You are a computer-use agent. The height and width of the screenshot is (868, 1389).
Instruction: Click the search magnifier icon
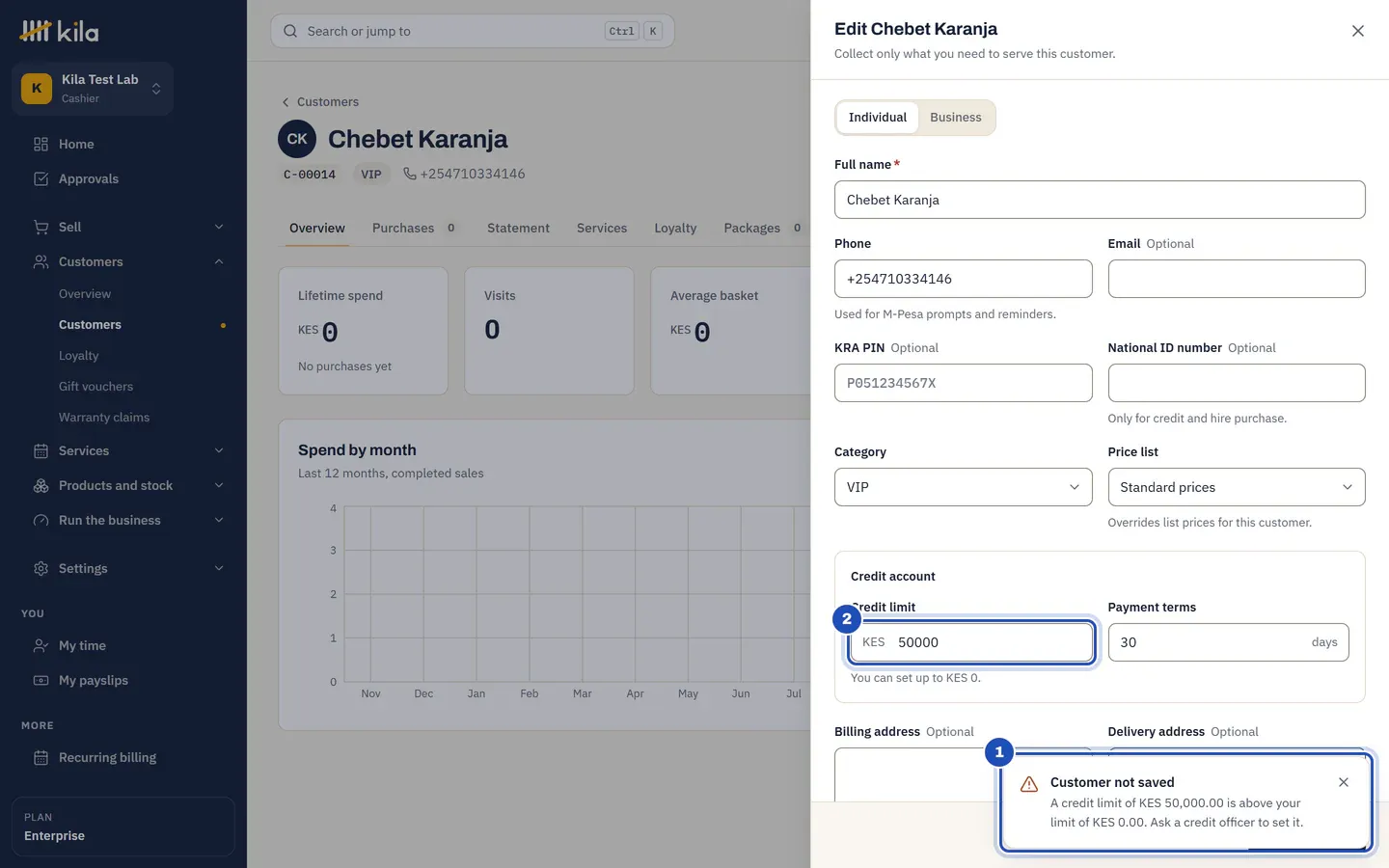[290, 31]
